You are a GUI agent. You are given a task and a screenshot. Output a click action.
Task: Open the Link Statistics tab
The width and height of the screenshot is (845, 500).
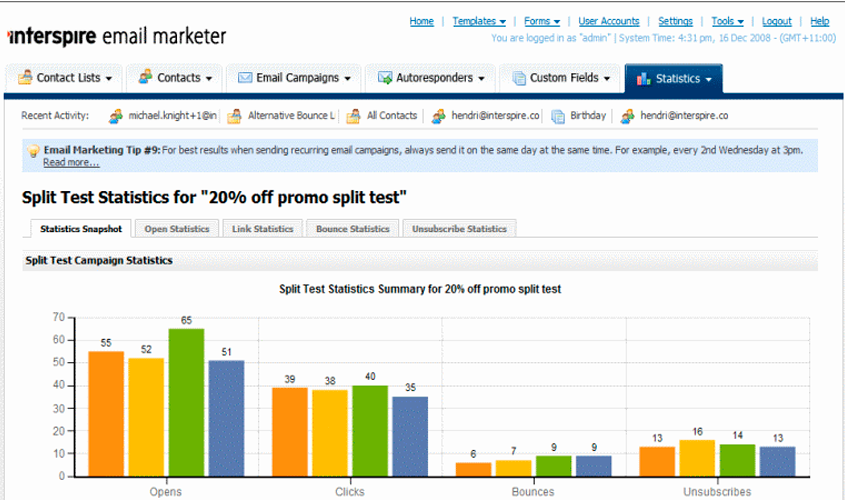262,229
